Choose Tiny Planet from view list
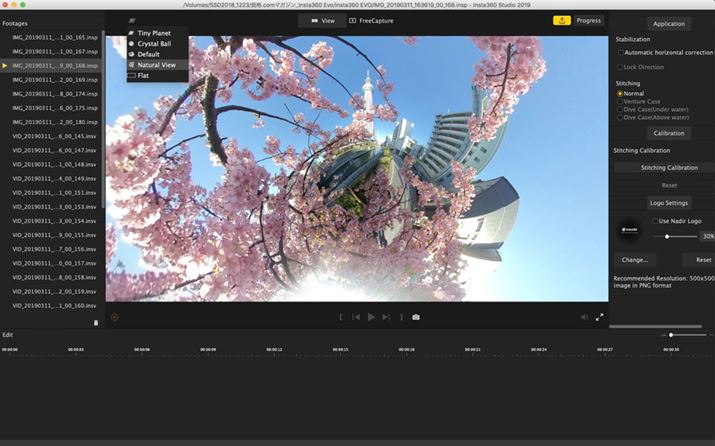This screenshot has height=446, width=715. 153,33
